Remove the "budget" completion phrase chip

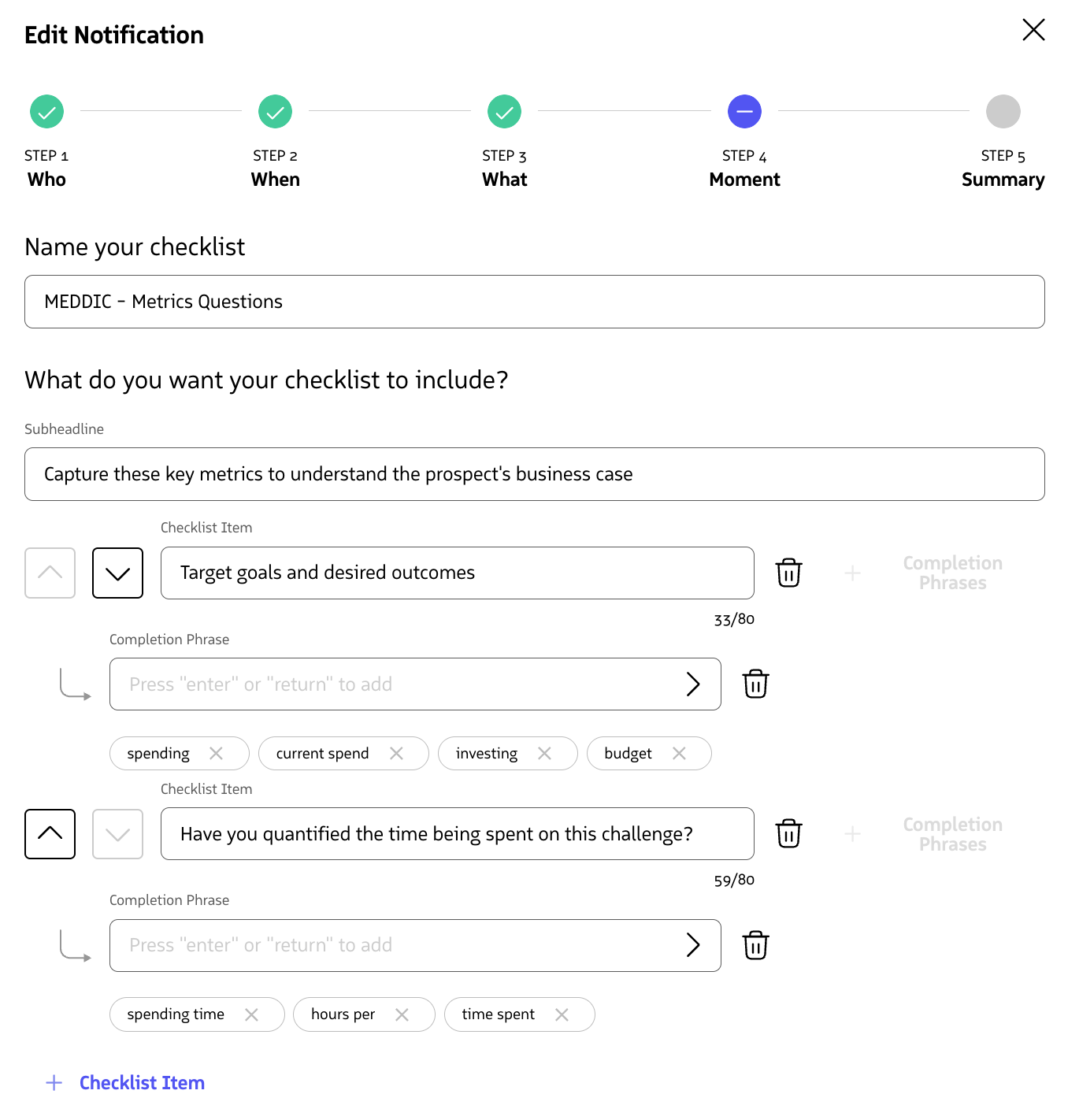click(x=679, y=753)
